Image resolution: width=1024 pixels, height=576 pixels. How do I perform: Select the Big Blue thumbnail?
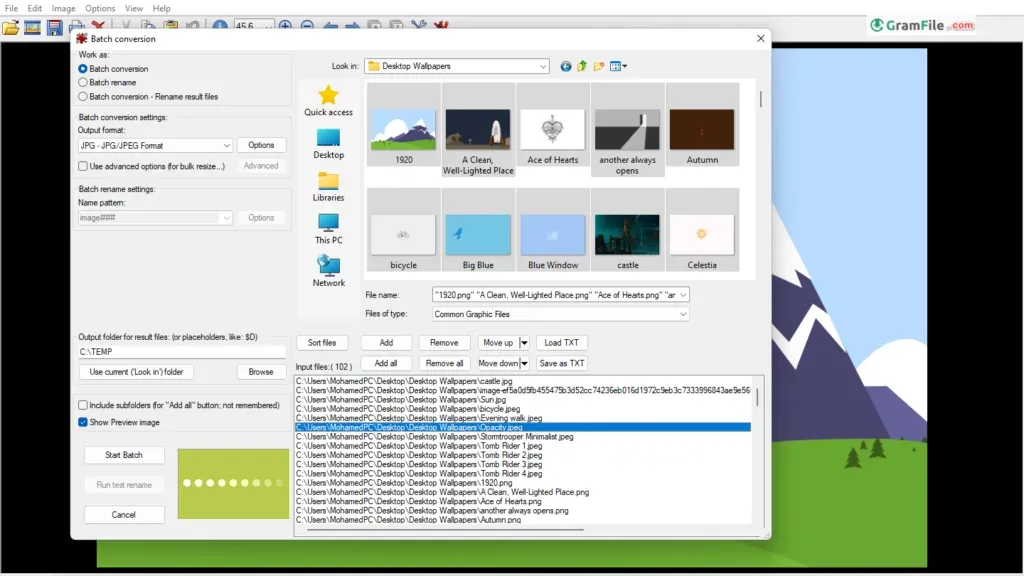tap(478, 230)
